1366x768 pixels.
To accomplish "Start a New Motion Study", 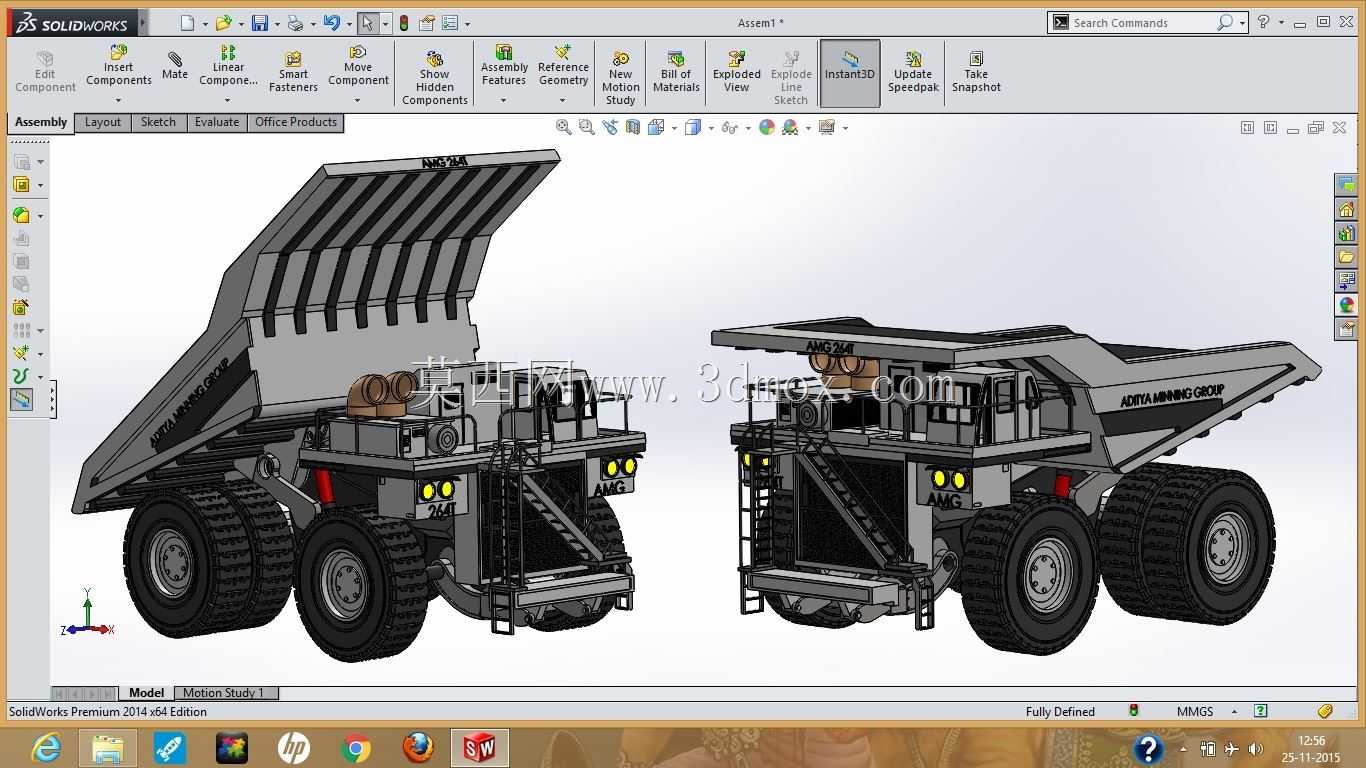I will 620,78.
